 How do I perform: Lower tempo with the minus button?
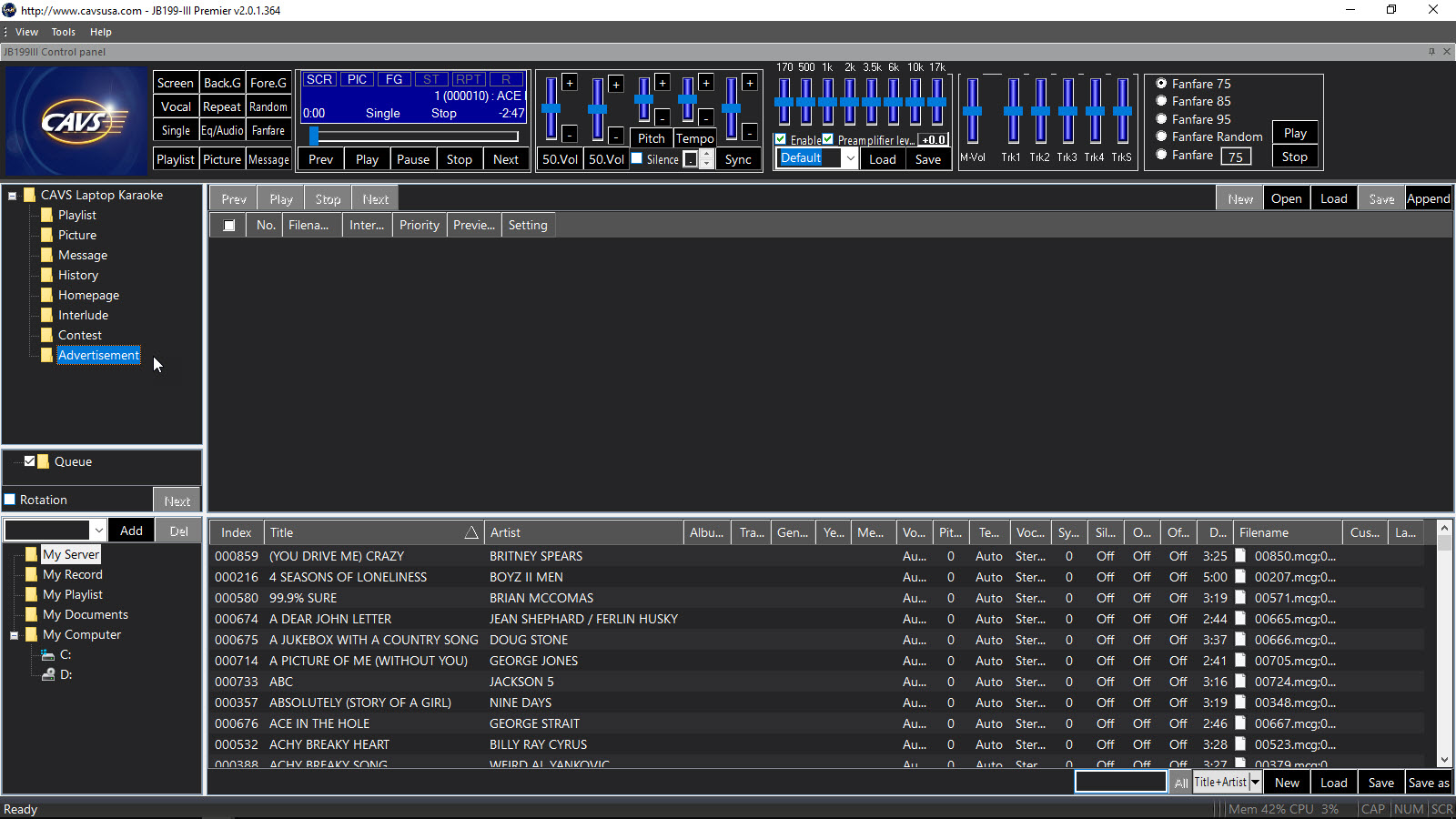[706, 116]
